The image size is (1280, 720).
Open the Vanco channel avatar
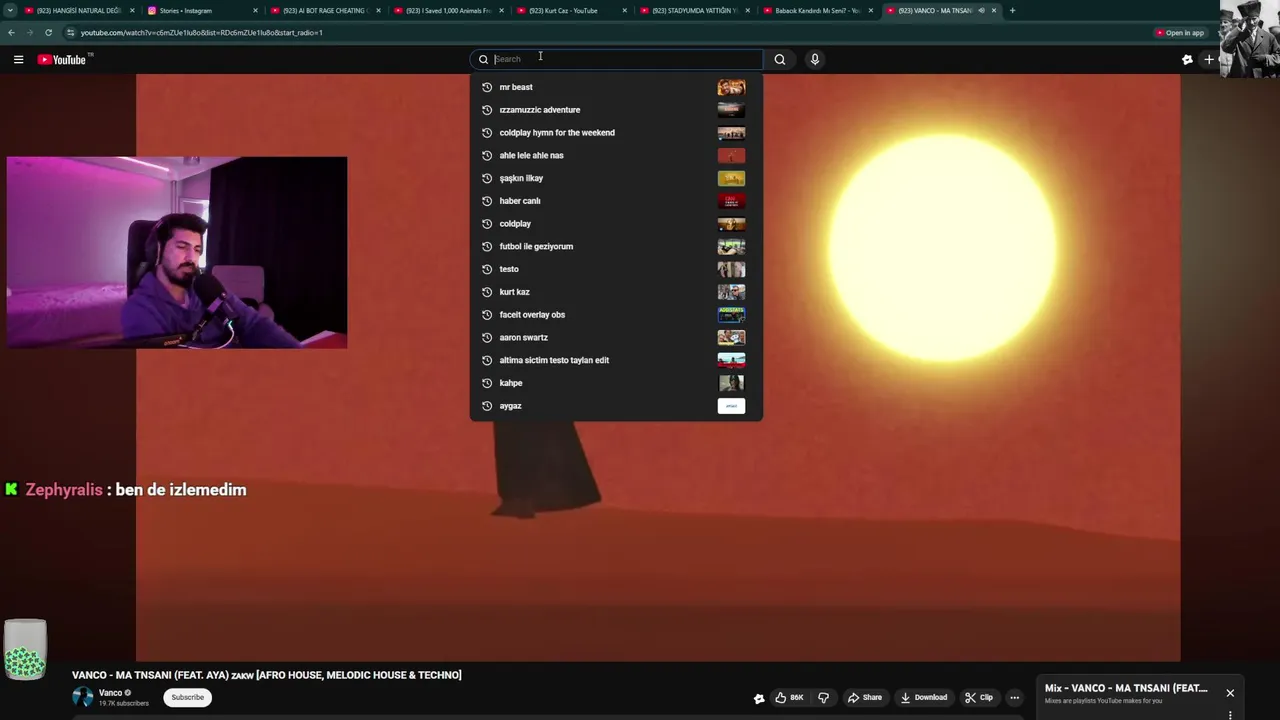pyautogui.click(x=83, y=696)
